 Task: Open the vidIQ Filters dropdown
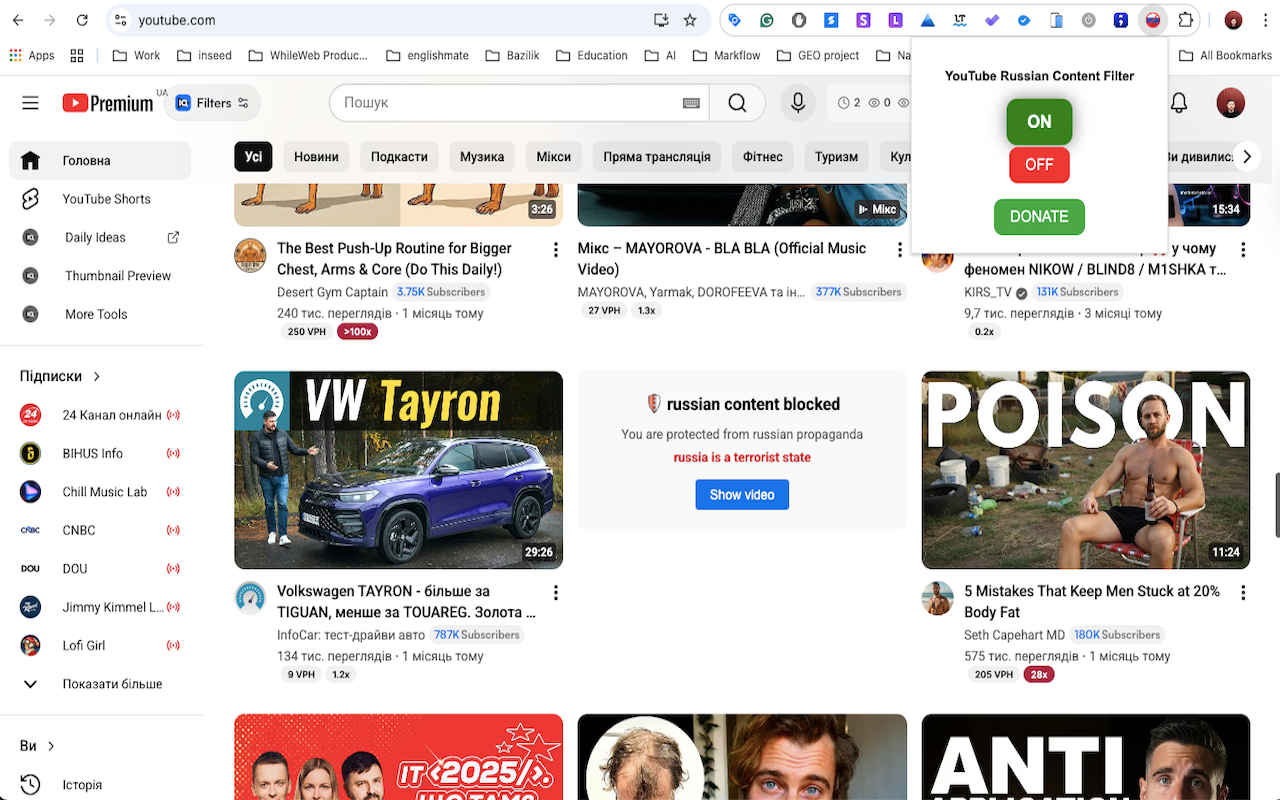pos(213,103)
